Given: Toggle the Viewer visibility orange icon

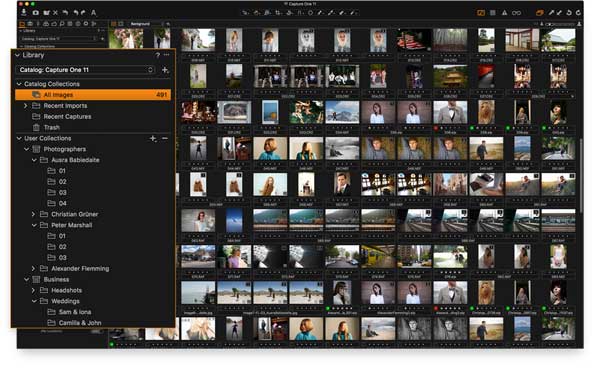Looking at the screenshot, I should 481,13.
